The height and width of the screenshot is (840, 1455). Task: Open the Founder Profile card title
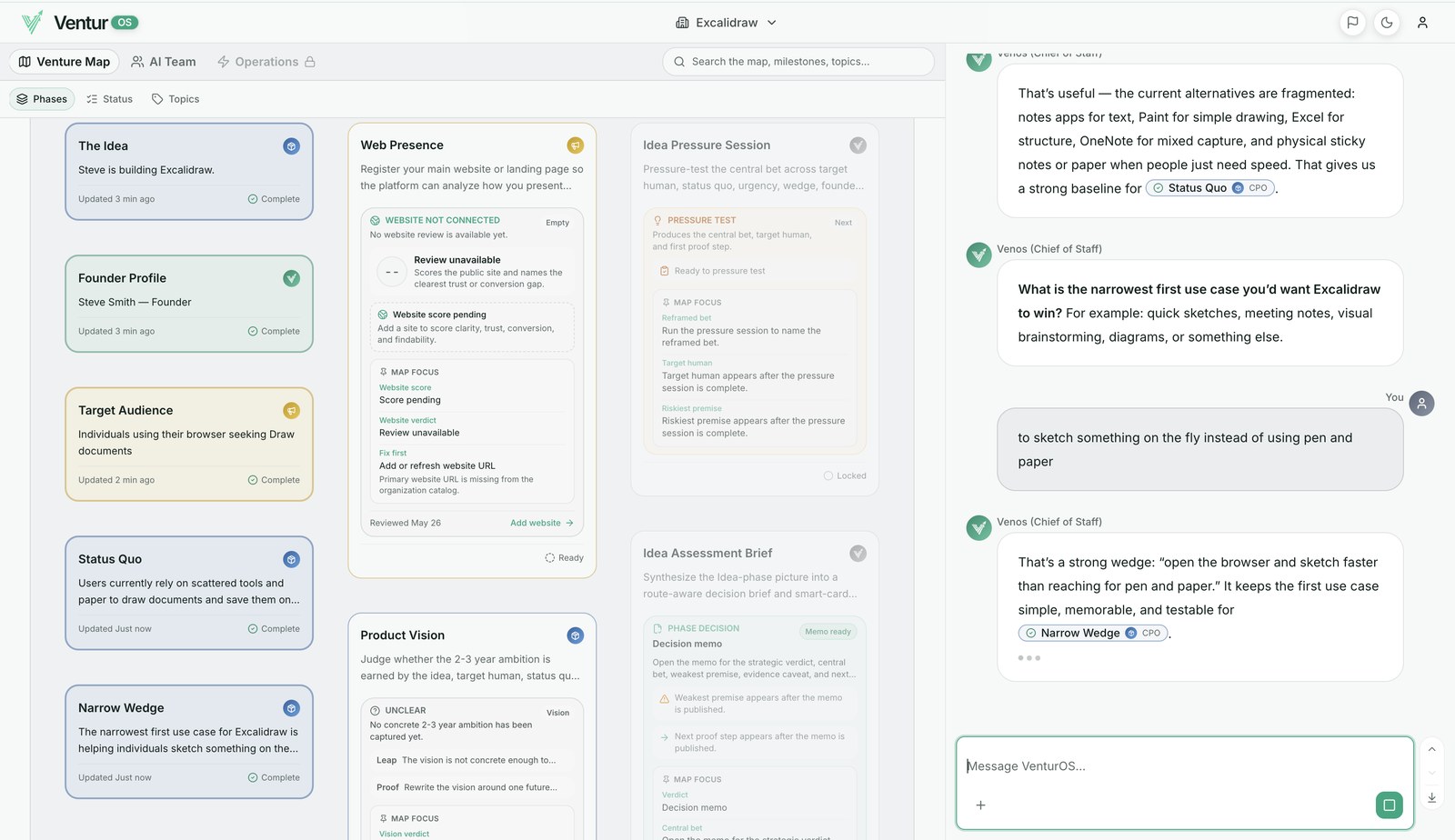[122, 278]
